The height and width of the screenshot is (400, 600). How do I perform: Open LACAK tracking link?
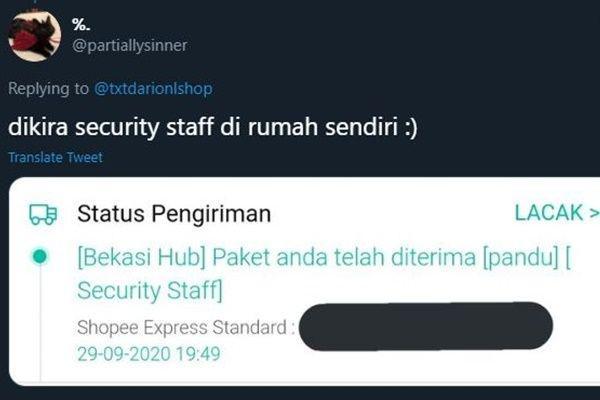click(549, 213)
